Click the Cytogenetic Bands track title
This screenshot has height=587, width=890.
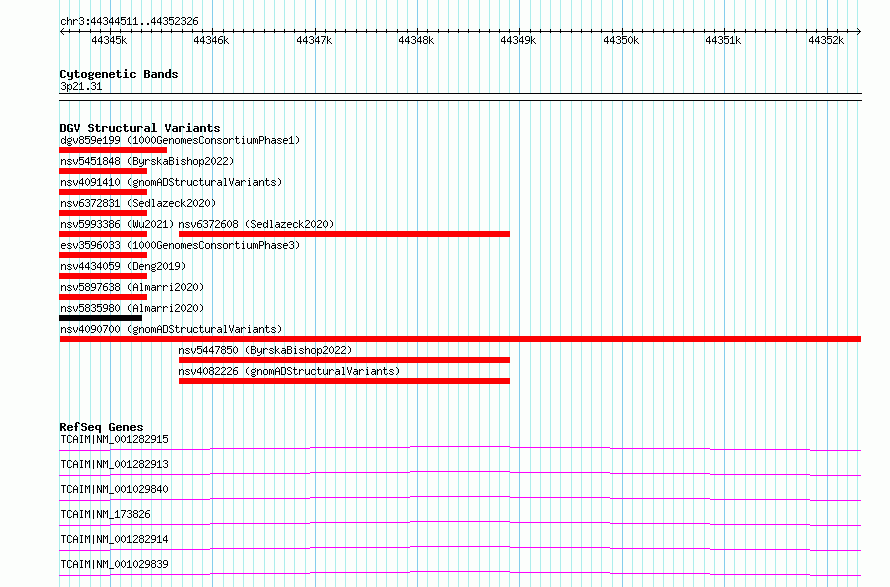point(119,74)
